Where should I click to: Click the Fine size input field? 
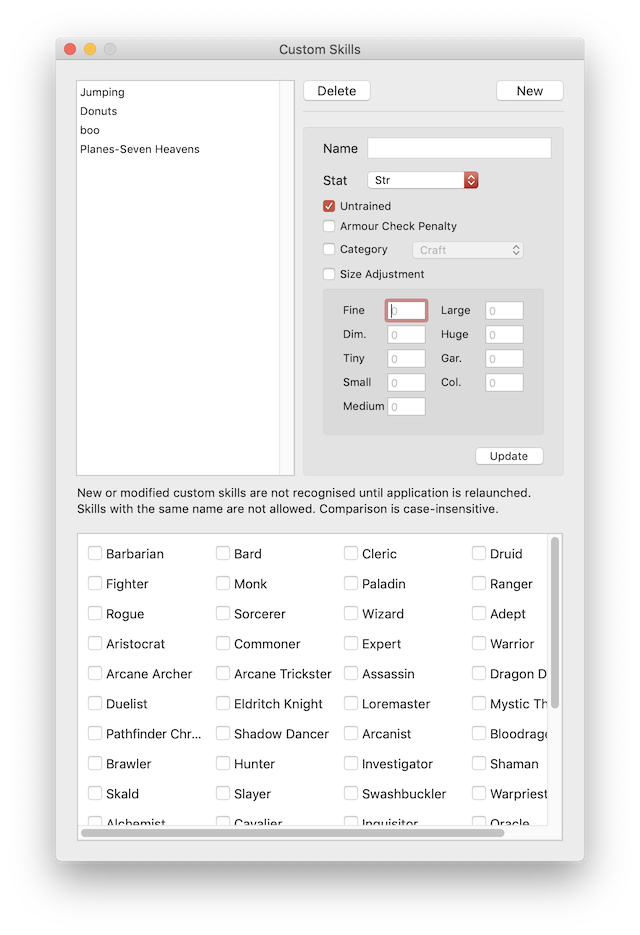[x=406, y=310]
